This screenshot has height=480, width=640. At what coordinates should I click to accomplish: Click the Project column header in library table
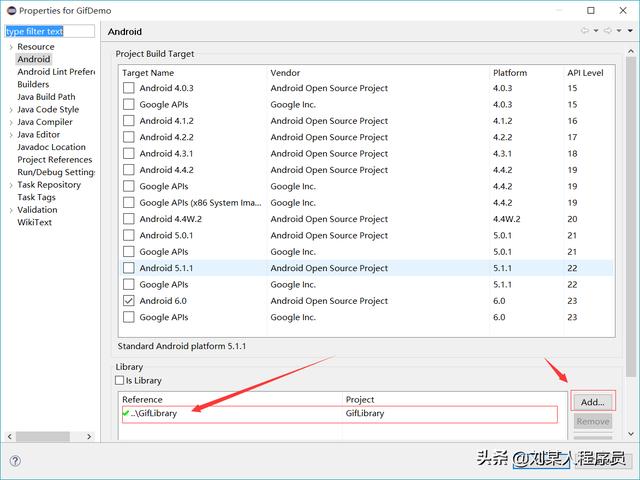360,399
